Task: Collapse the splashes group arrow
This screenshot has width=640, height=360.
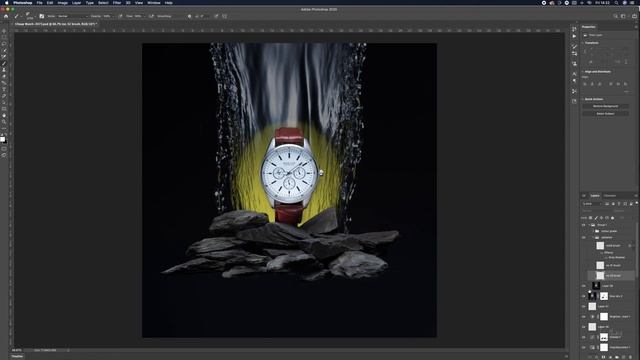Action: click(x=593, y=237)
